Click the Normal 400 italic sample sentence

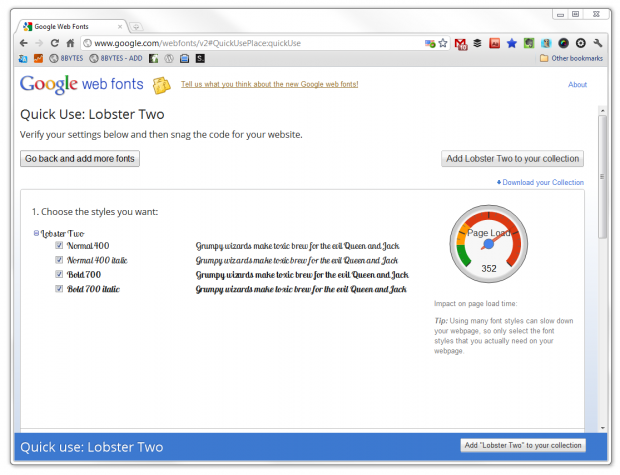(297, 260)
